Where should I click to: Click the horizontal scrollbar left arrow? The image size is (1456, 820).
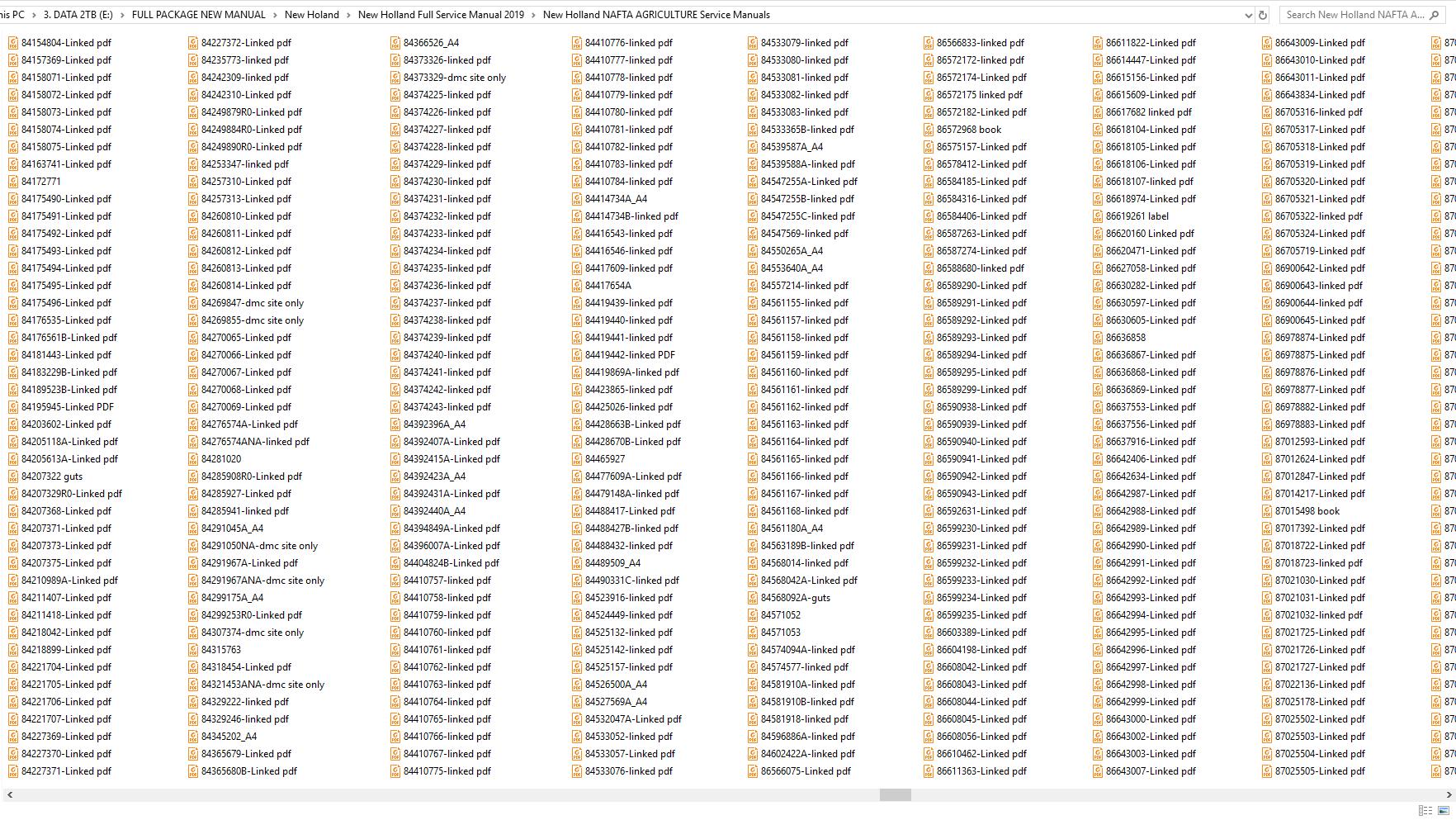(x=8, y=794)
